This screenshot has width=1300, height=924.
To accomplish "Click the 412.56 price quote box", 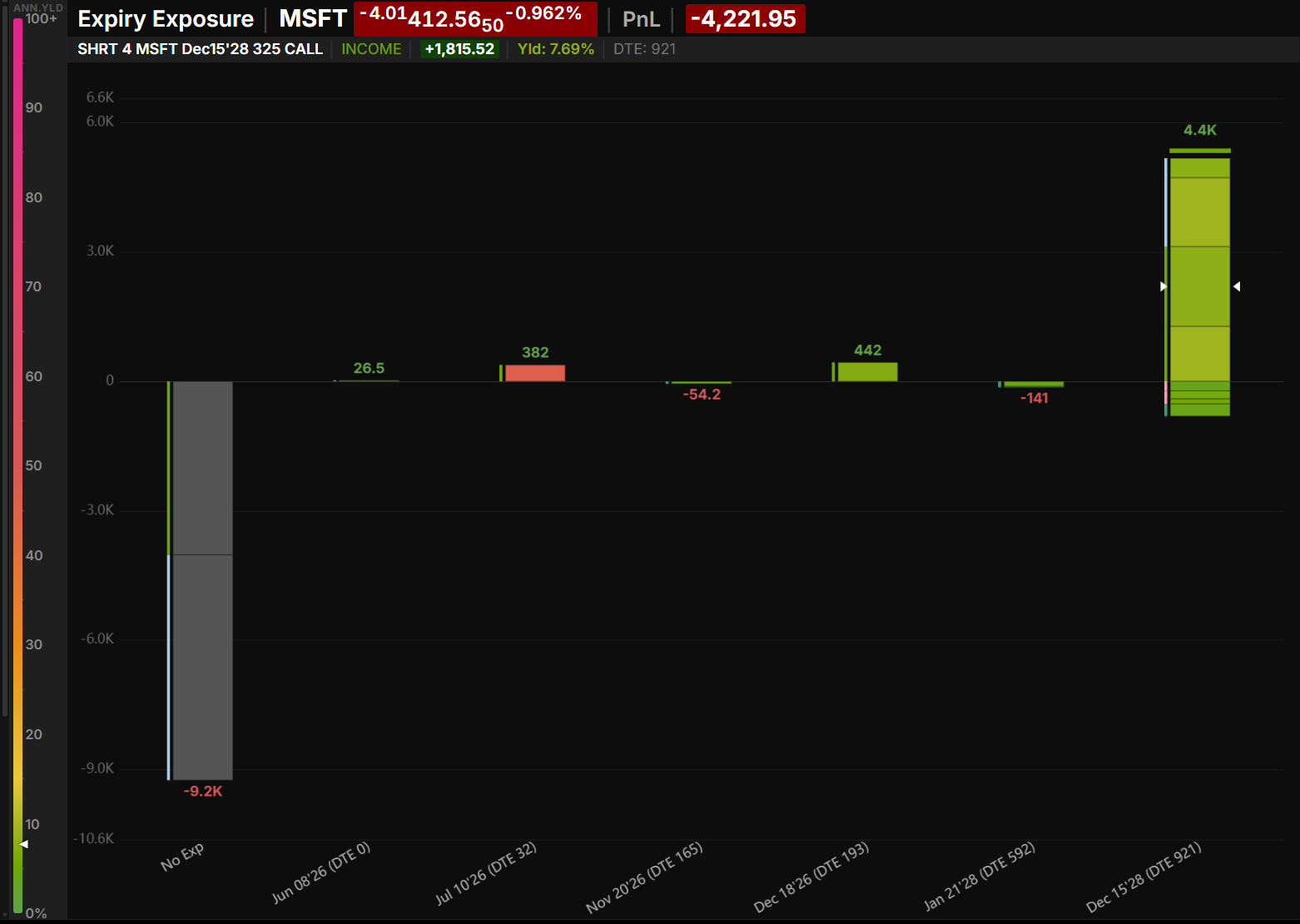I will point(475,18).
